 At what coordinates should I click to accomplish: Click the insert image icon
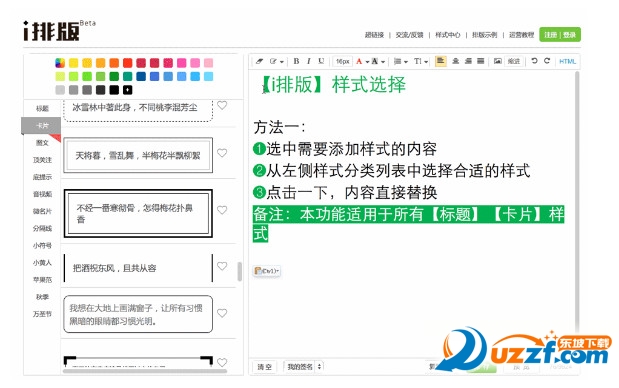[x=497, y=61]
